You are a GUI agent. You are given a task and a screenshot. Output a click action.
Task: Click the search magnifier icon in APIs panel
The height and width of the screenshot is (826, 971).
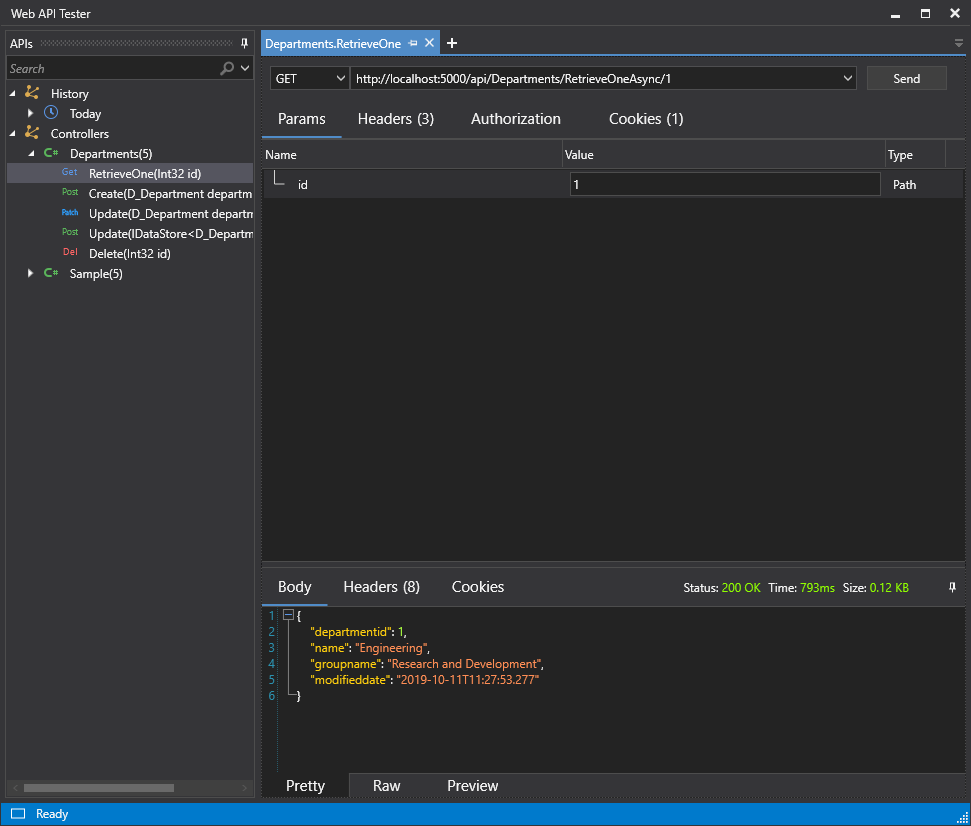coord(227,68)
